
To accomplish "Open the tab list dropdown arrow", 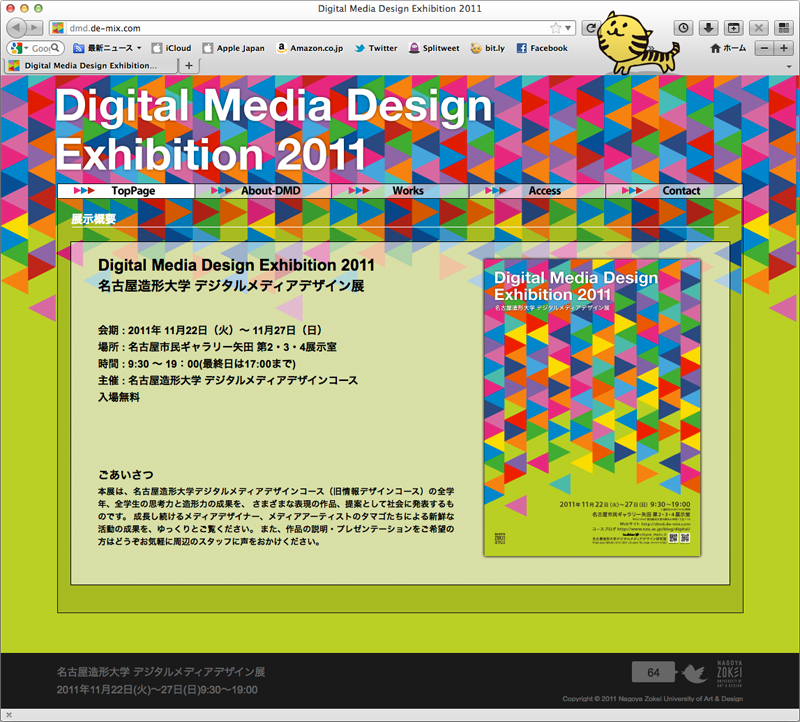I will tap(789, 66).
